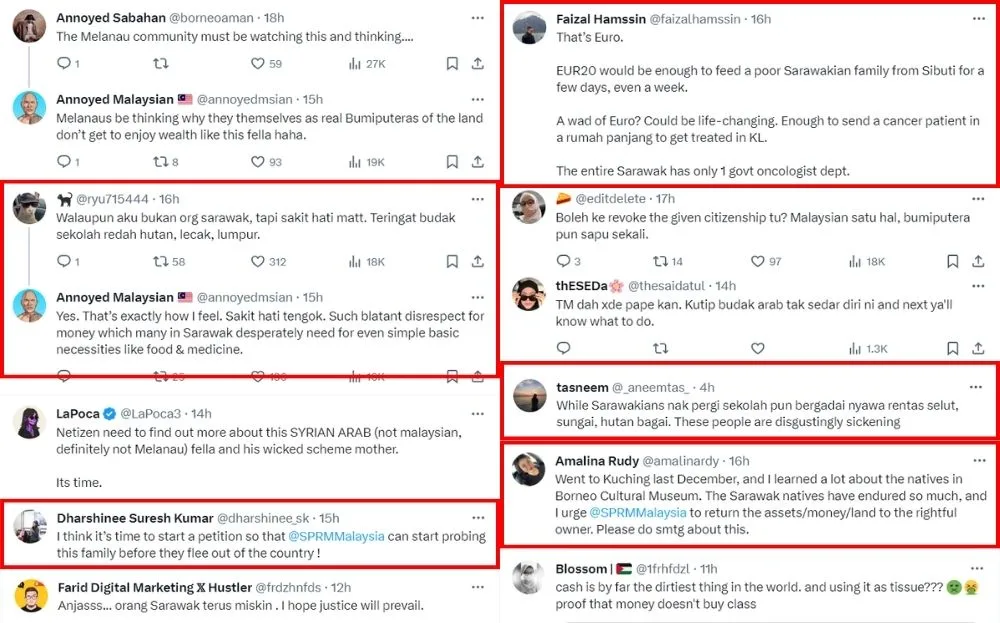Click Faizal Hamssin's profile avatar
Screen dimensions: 1000x623
[x=529, y=28]
